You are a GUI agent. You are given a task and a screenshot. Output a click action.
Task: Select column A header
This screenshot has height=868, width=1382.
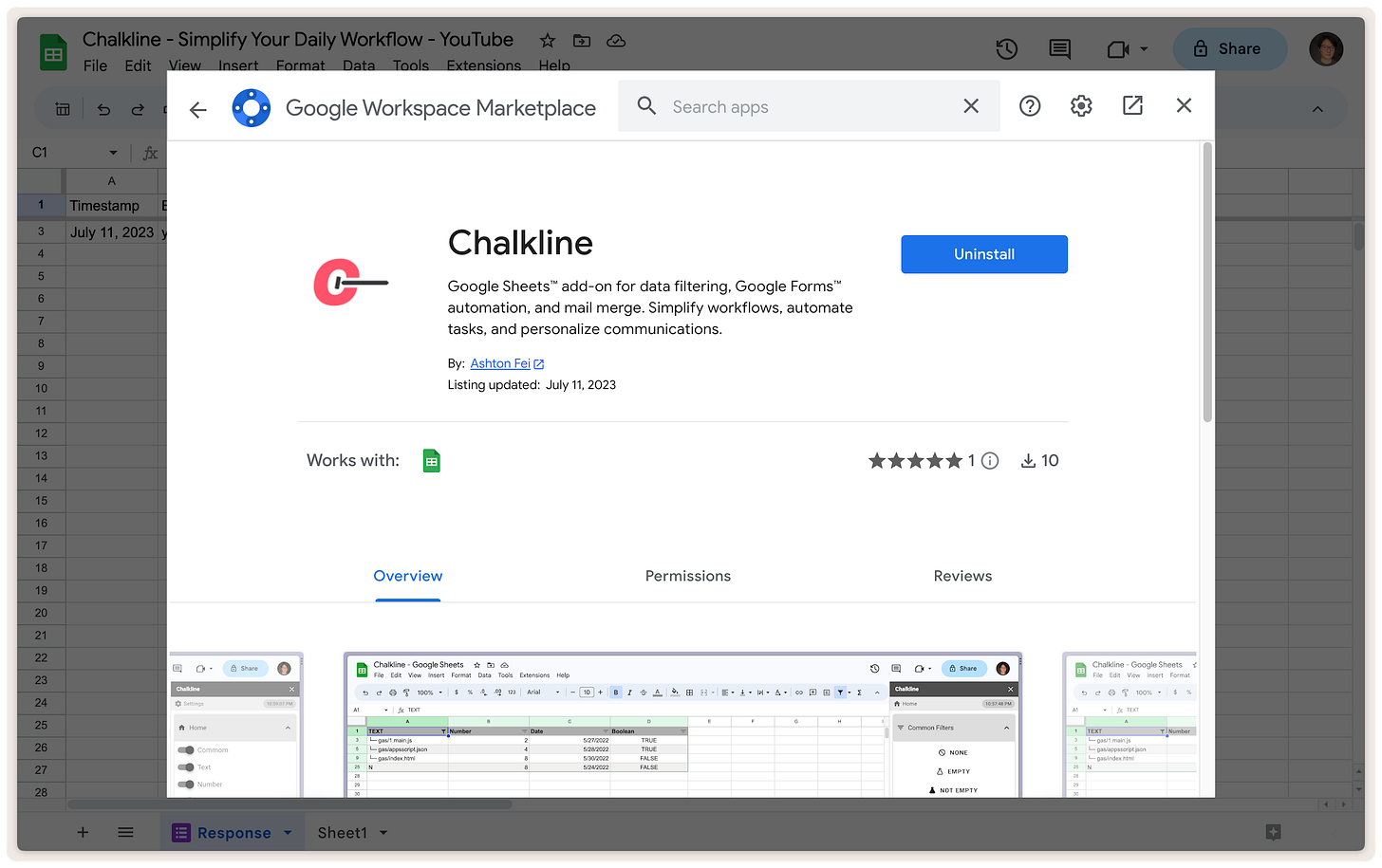[111, 180]
